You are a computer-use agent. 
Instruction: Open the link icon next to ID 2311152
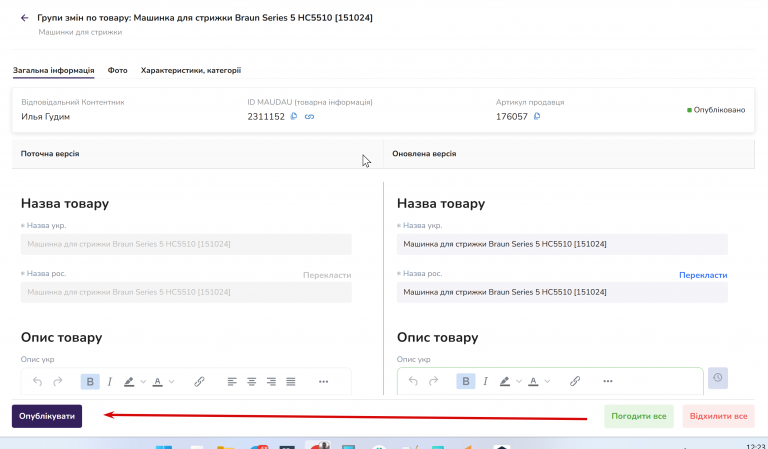point(309,117)
